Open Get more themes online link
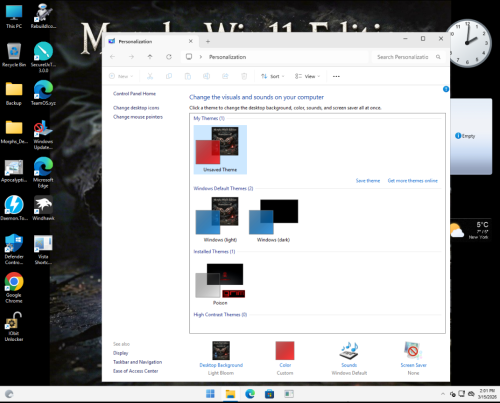Viewport: 500px width, 403px height. (413, 181)
